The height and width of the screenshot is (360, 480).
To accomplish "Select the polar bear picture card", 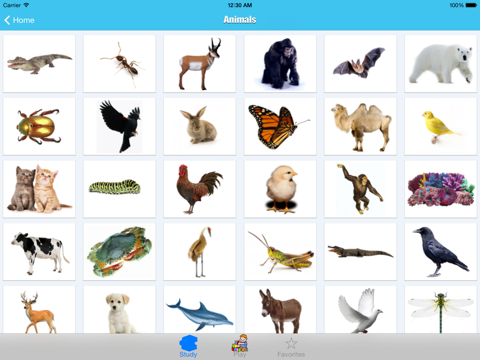I will pos(441,64).
